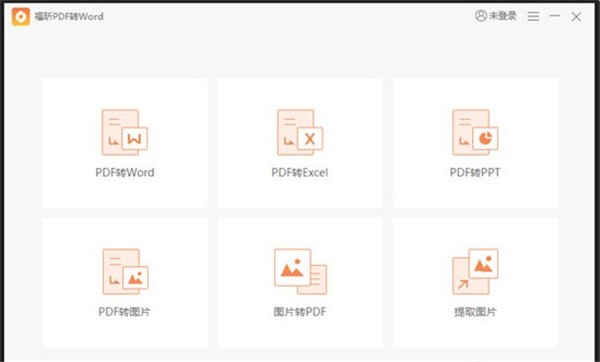The height and width of the screenshot is (362, 600).
Task: Open the PDF转Excel conversion icon
Action: coord(300,132)
